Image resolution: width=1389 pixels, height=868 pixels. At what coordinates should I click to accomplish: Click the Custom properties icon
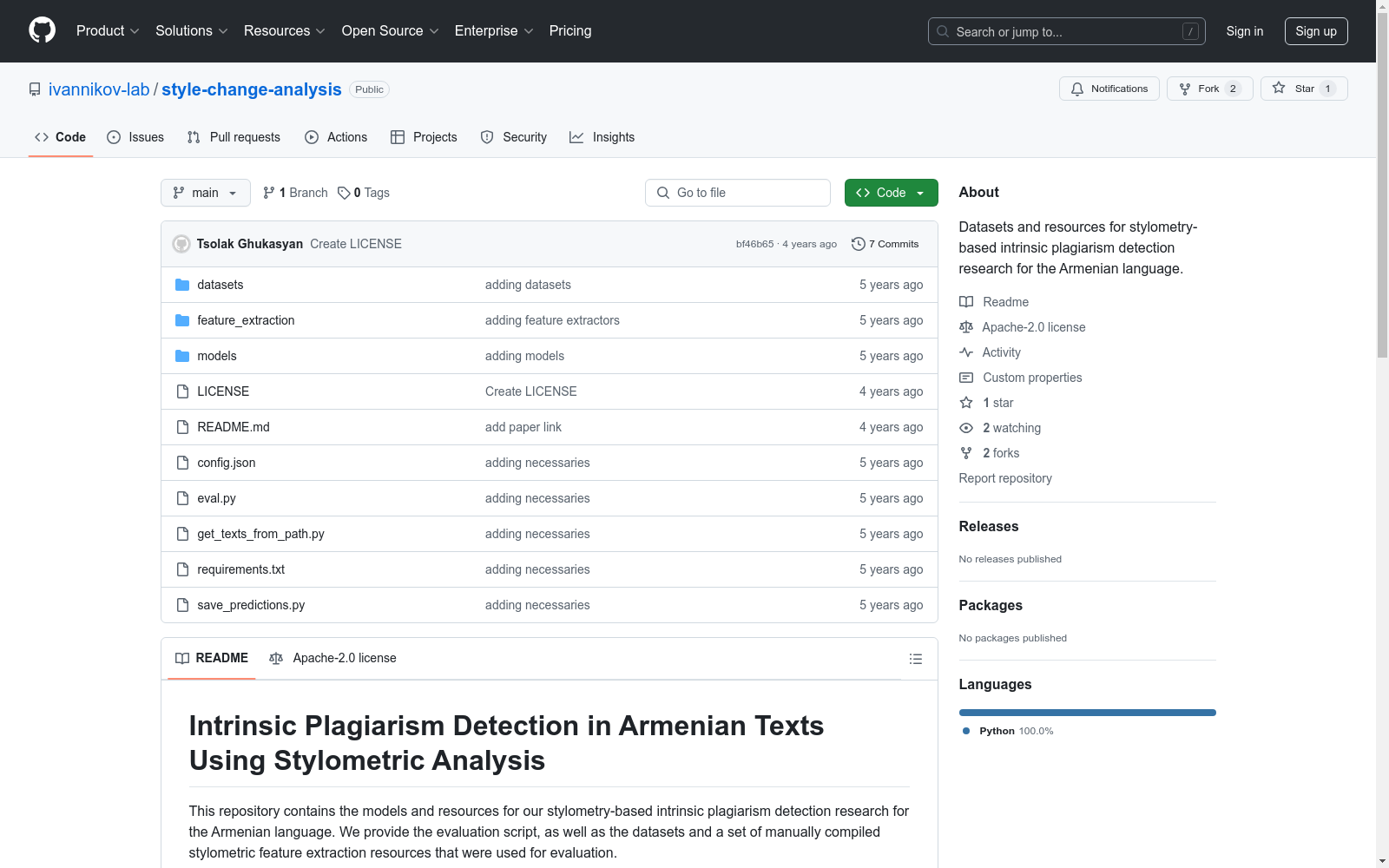point(966,378)
